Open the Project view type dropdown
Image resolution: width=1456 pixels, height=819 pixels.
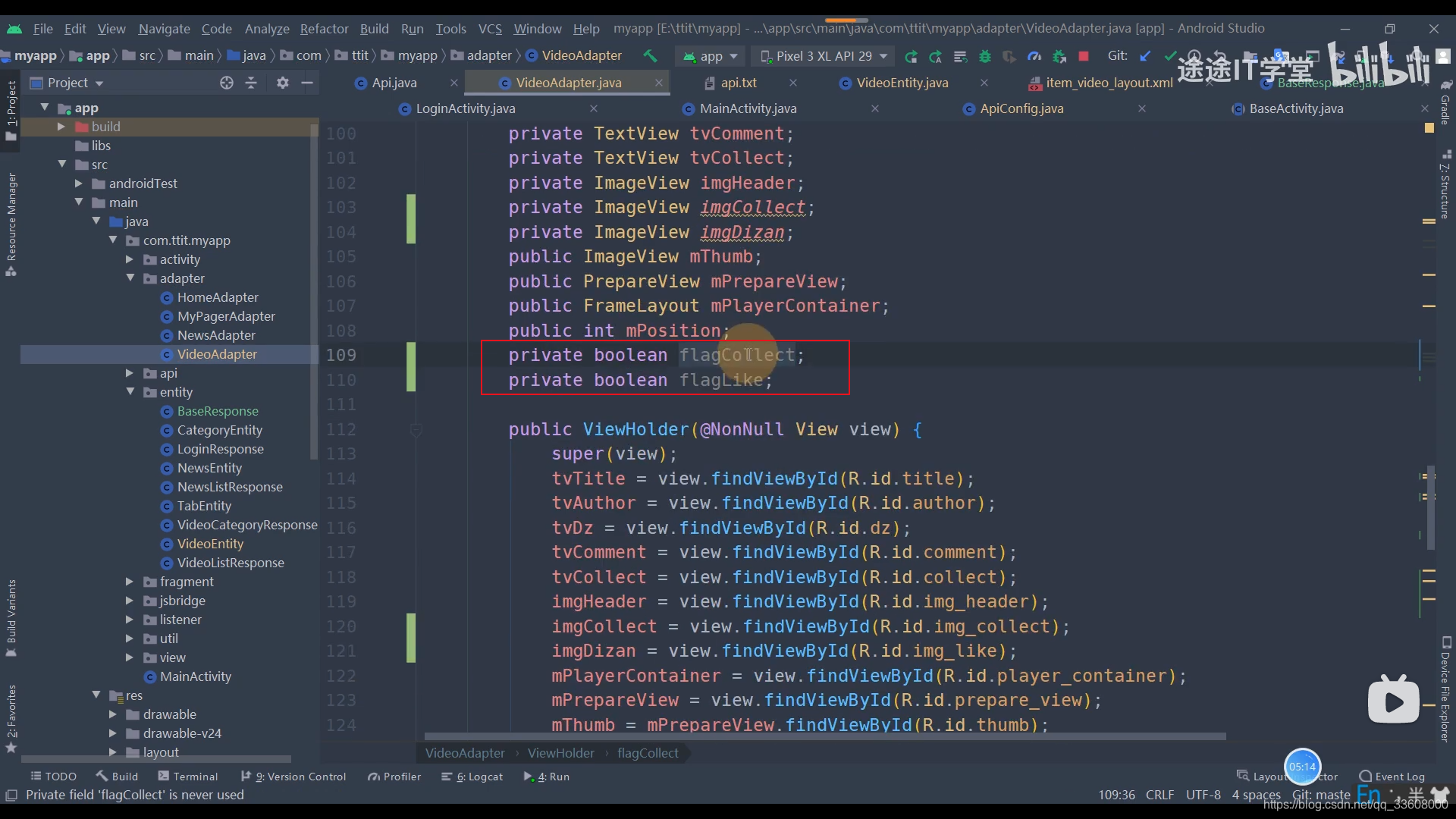coord(67,83)
